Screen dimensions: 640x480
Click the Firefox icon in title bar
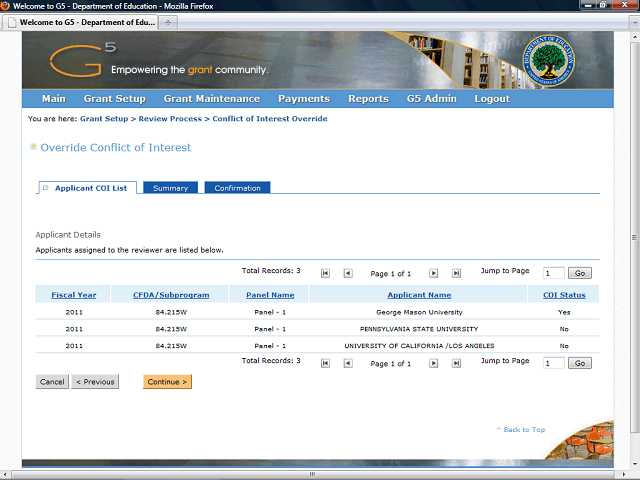pyautogui.click(x=5, y=6)
